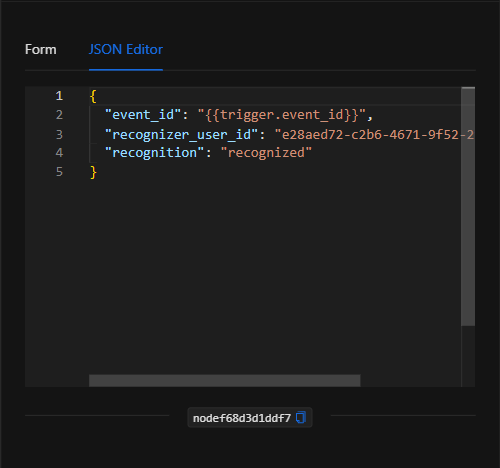Click line number 5 in the gutter
Viewport: 500px width, 468px height.
pos(59,172)
